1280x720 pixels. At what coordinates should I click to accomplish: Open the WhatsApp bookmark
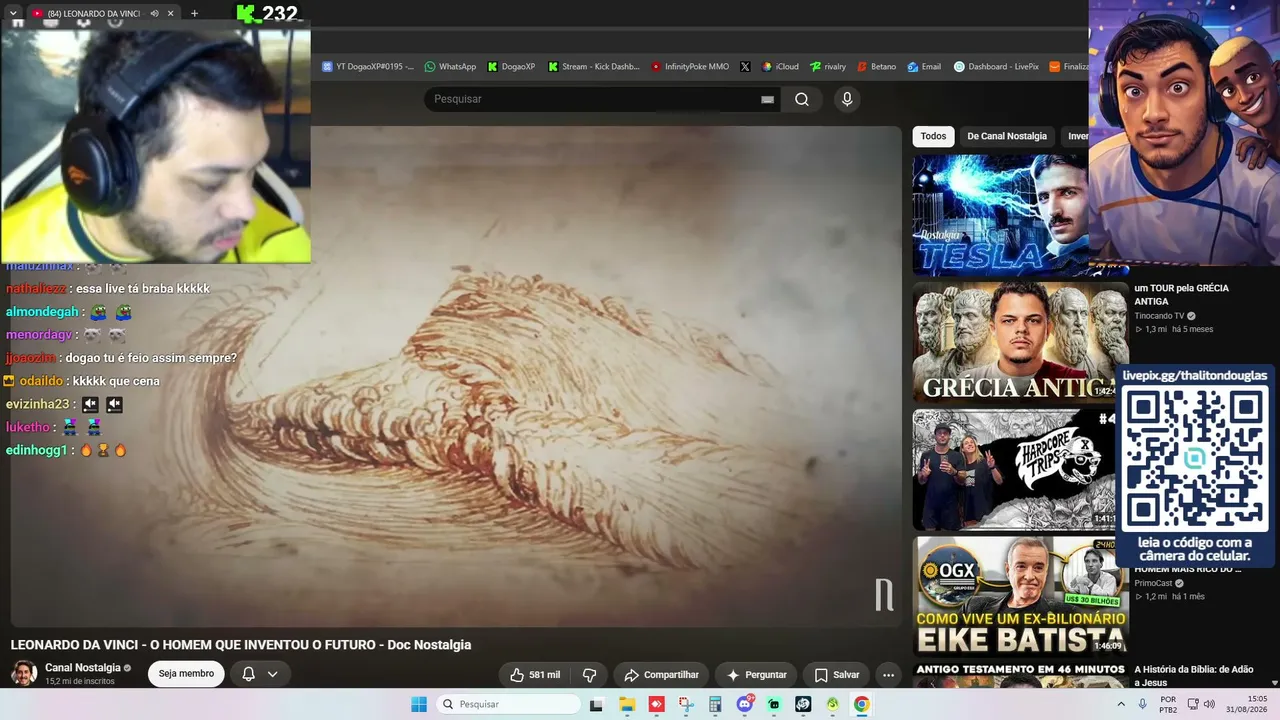click(x=450, y=67)
